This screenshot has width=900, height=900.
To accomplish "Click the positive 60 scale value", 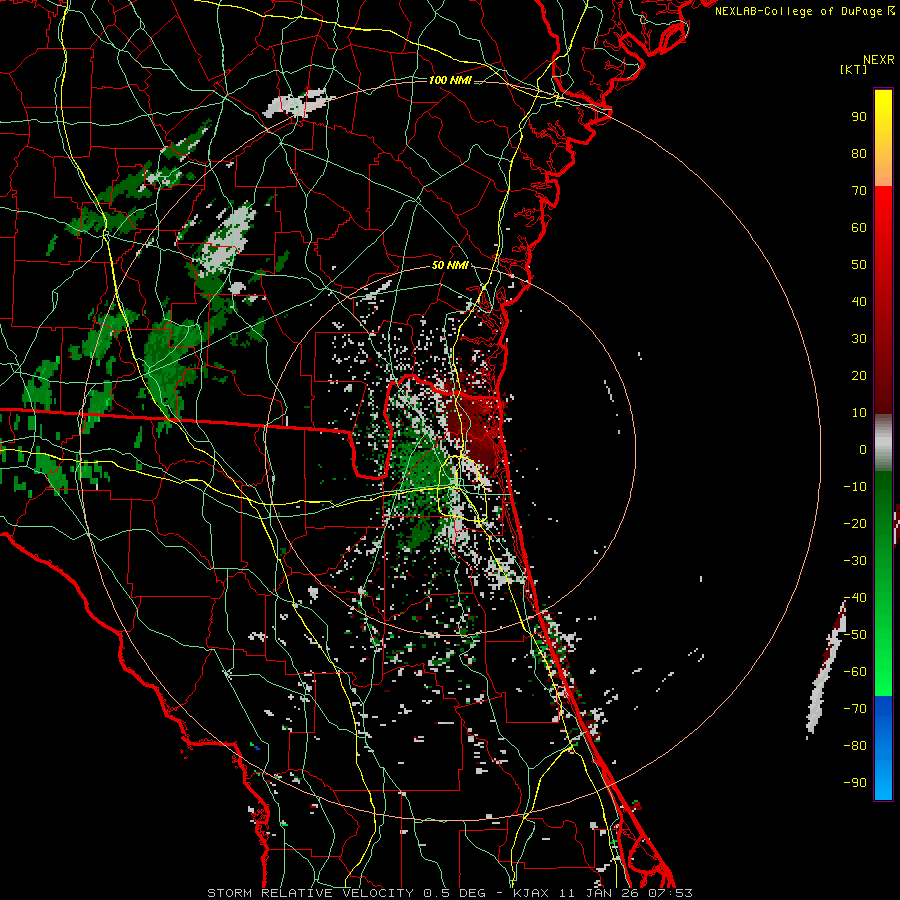I will [859, 228].
